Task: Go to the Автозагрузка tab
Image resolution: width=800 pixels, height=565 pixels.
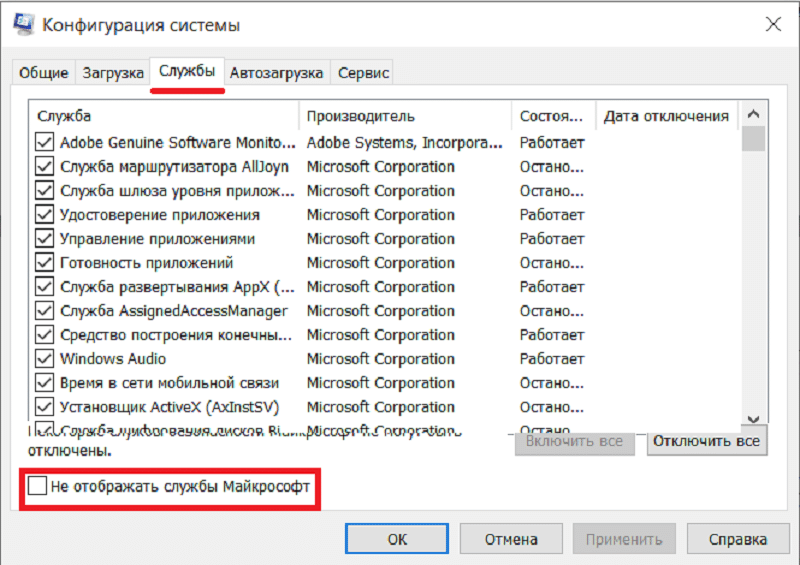Action: click(x=277, y=73)
